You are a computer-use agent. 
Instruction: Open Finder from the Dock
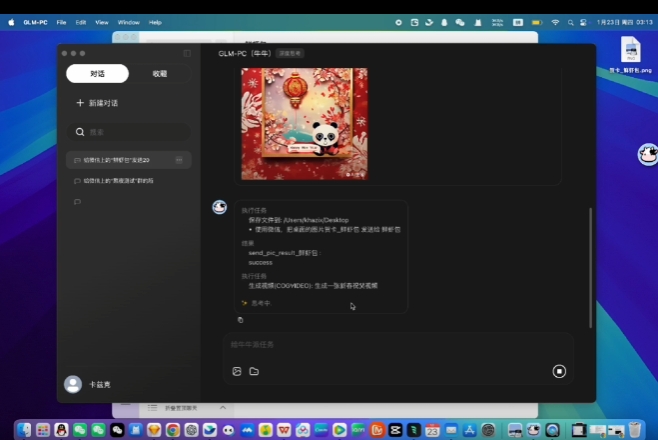24,430
